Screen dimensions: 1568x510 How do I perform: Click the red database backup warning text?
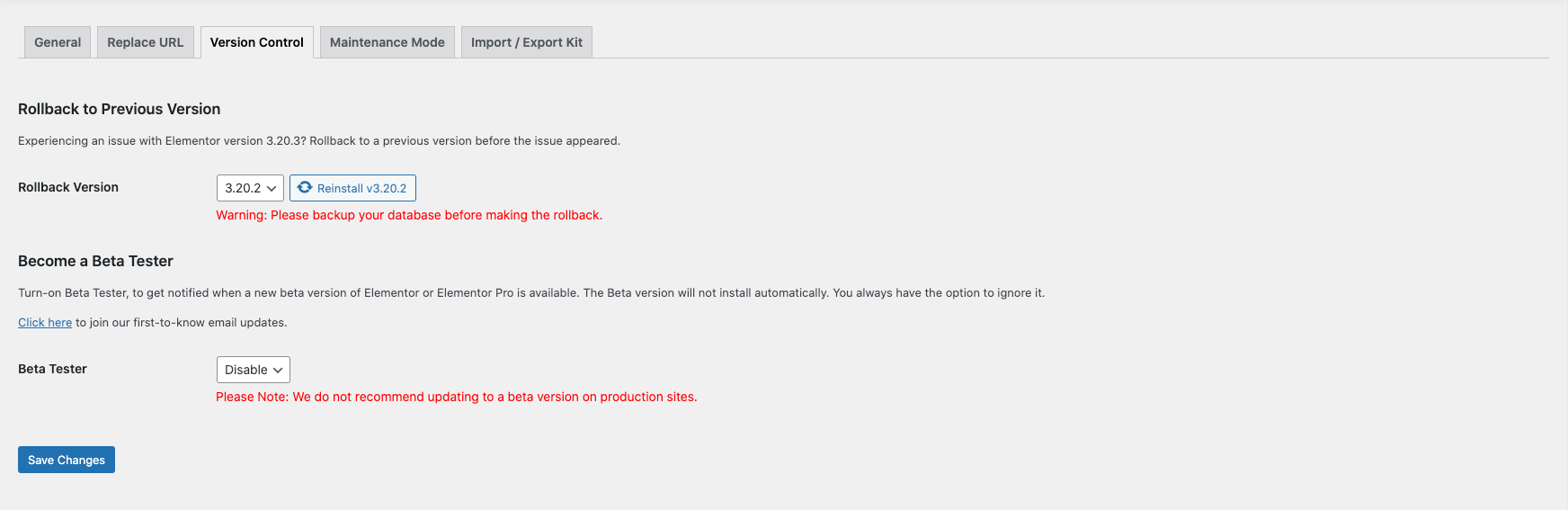point(409,215)
